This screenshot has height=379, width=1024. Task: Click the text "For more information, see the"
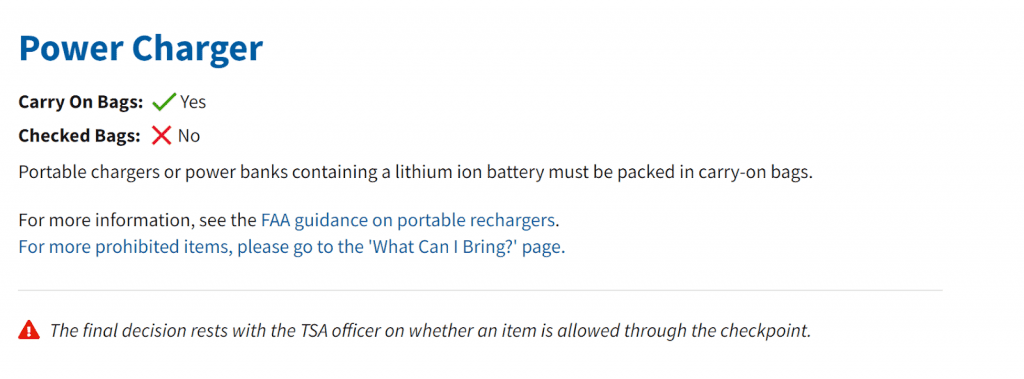pyautogui.click(x=138, y=220)
